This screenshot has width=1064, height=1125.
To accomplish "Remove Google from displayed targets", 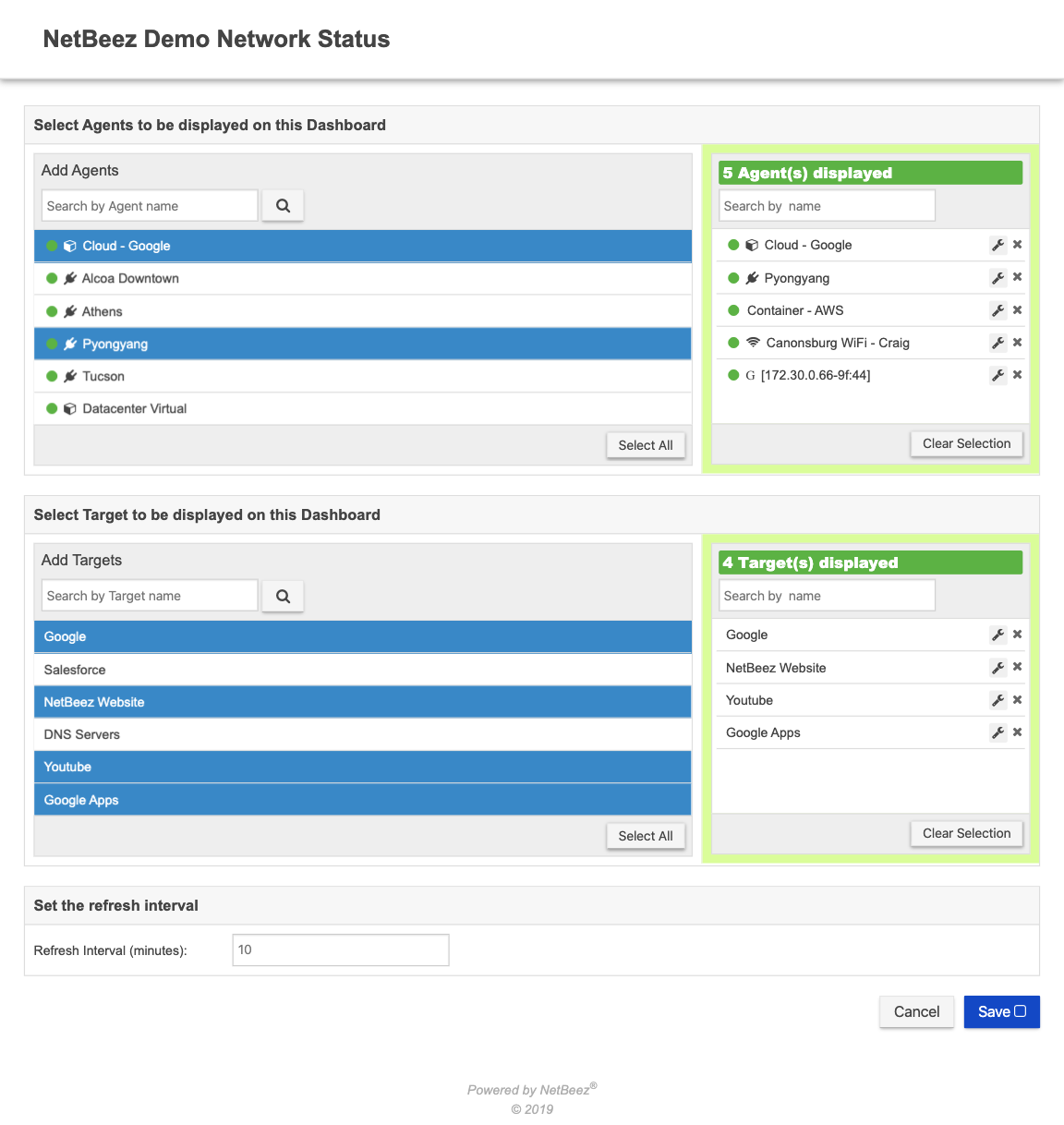I will [1017, 635].
